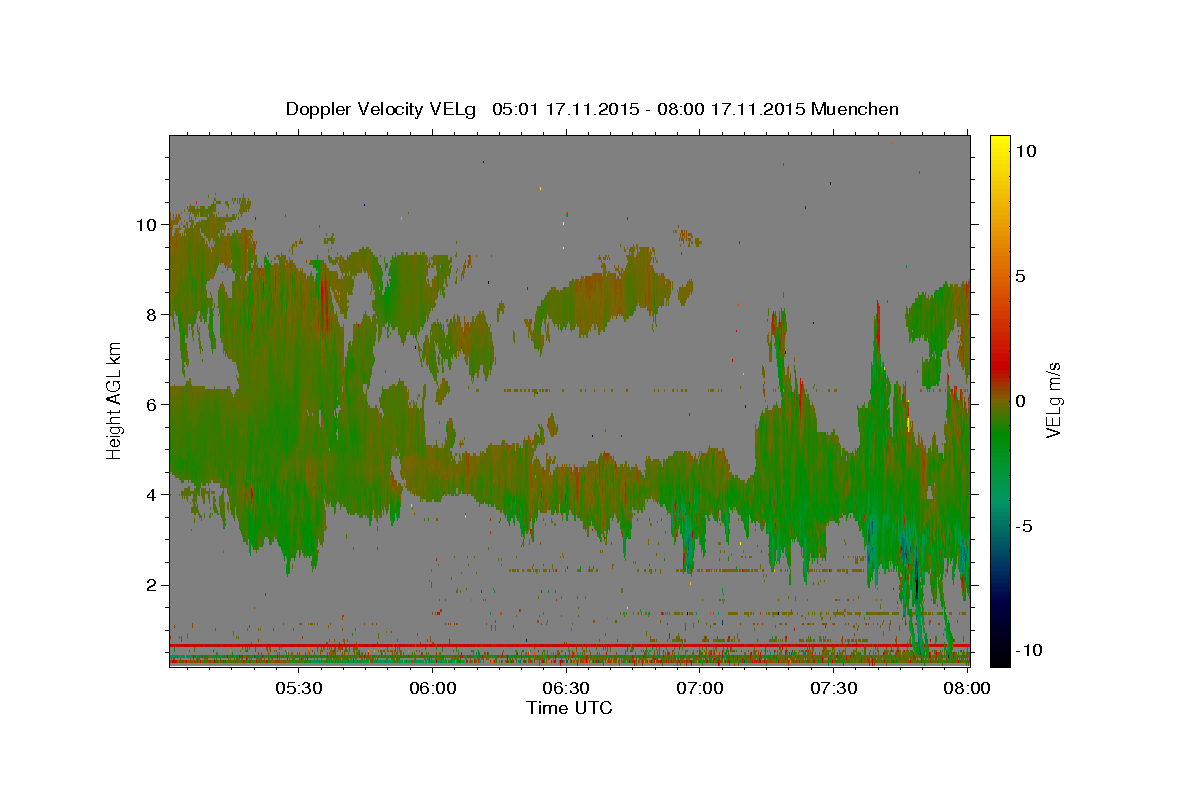
Task: Click the 'Height AGL km' axis label
Action: point(114,401)
